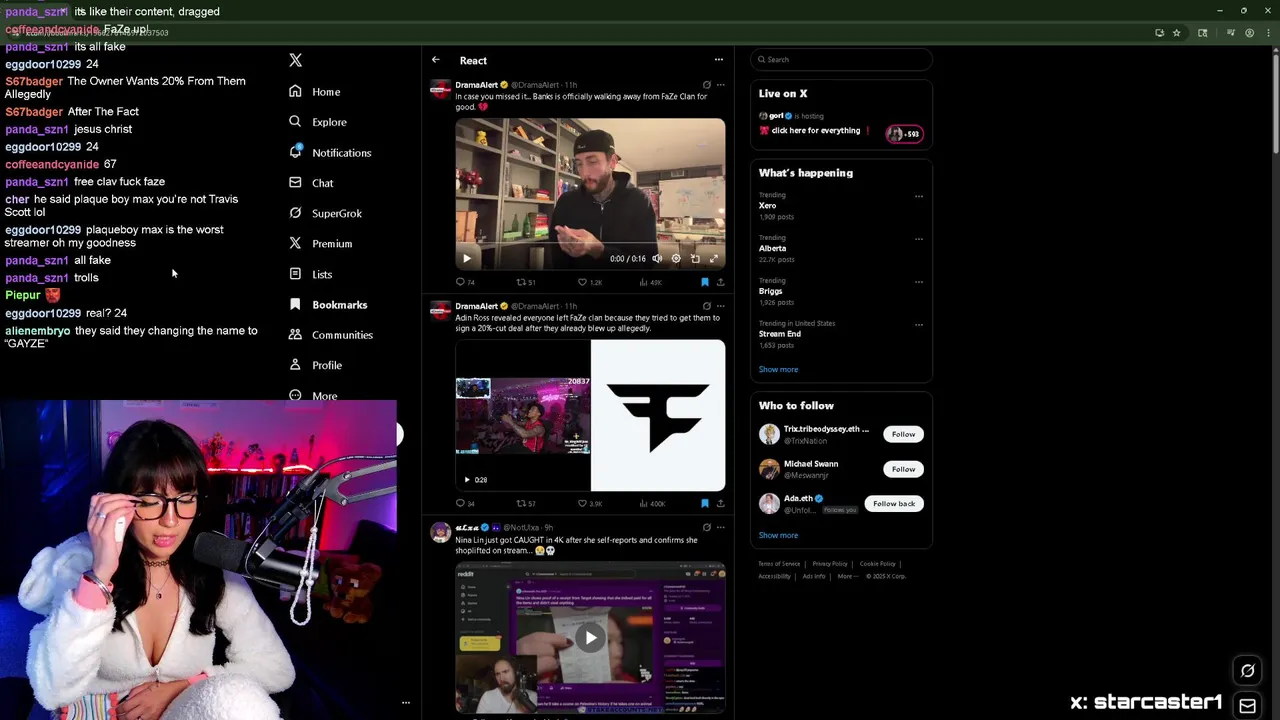
Task: Open options for Alberta trend
Action: click(x=919, y=239)
